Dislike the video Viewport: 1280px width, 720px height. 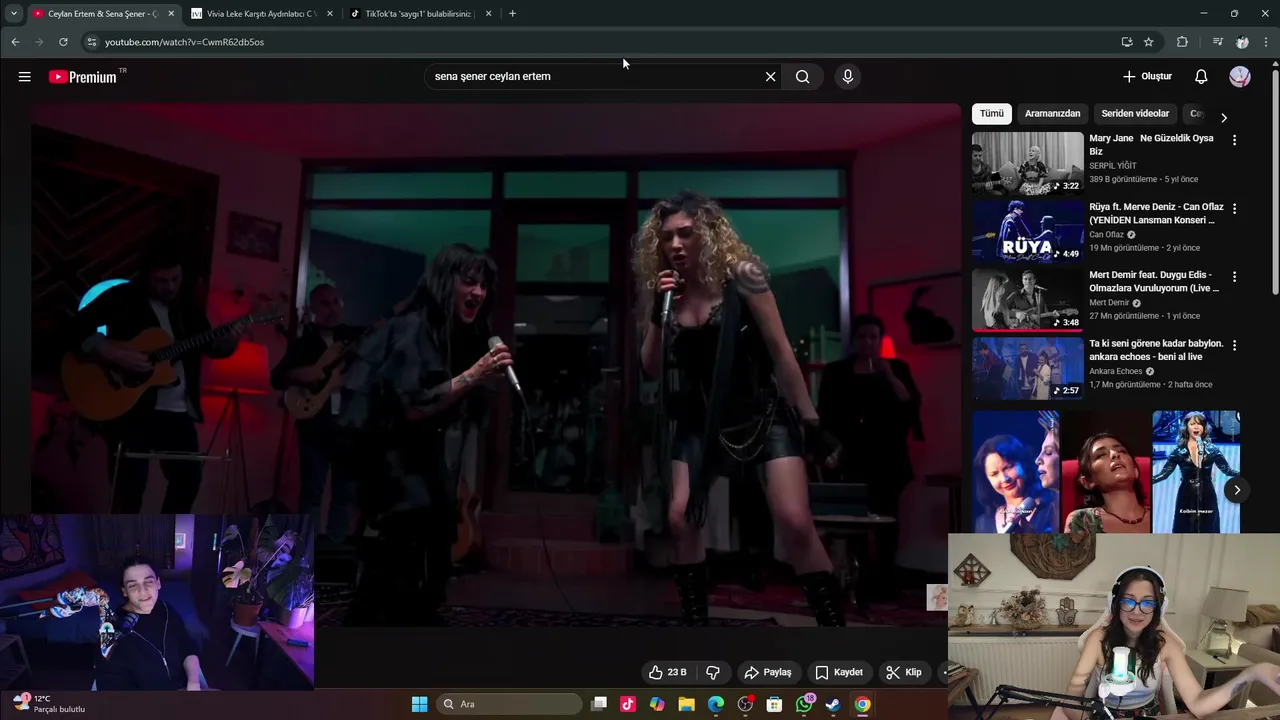click(713, 672)
